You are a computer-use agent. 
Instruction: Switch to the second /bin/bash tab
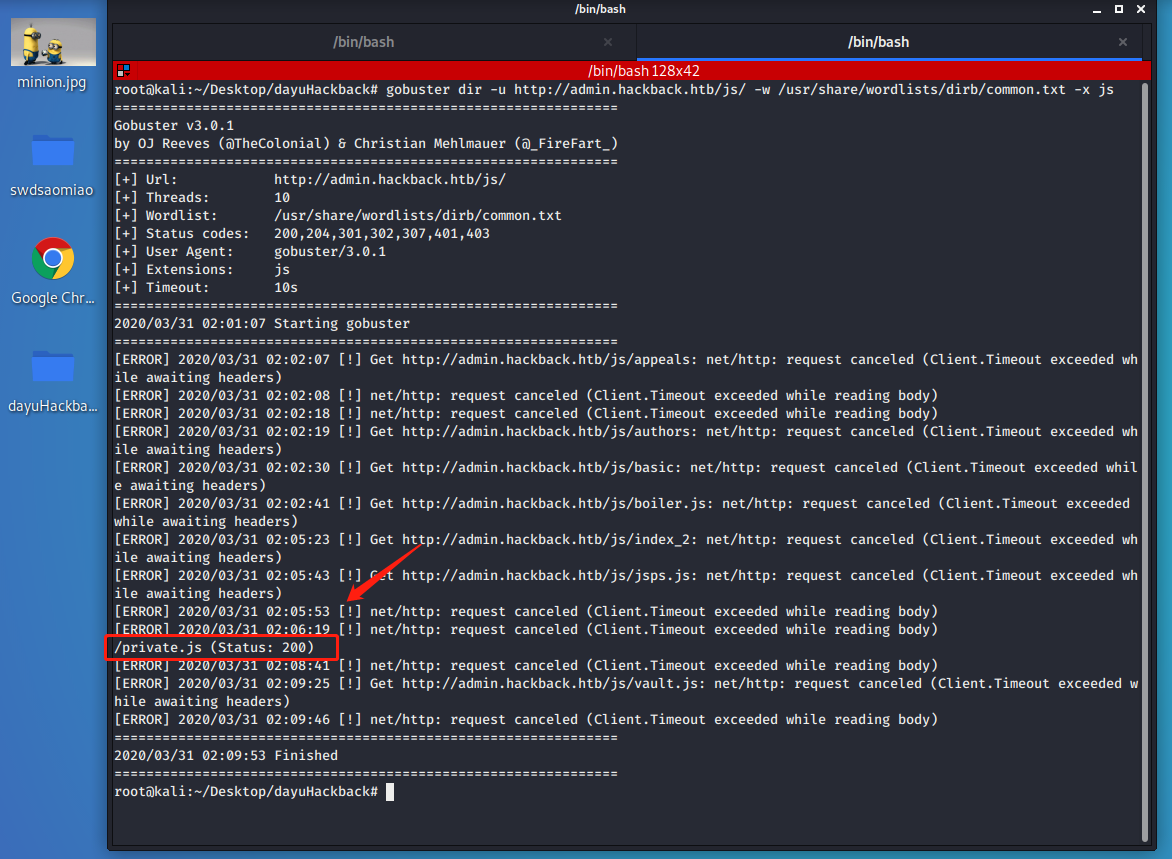889,42
